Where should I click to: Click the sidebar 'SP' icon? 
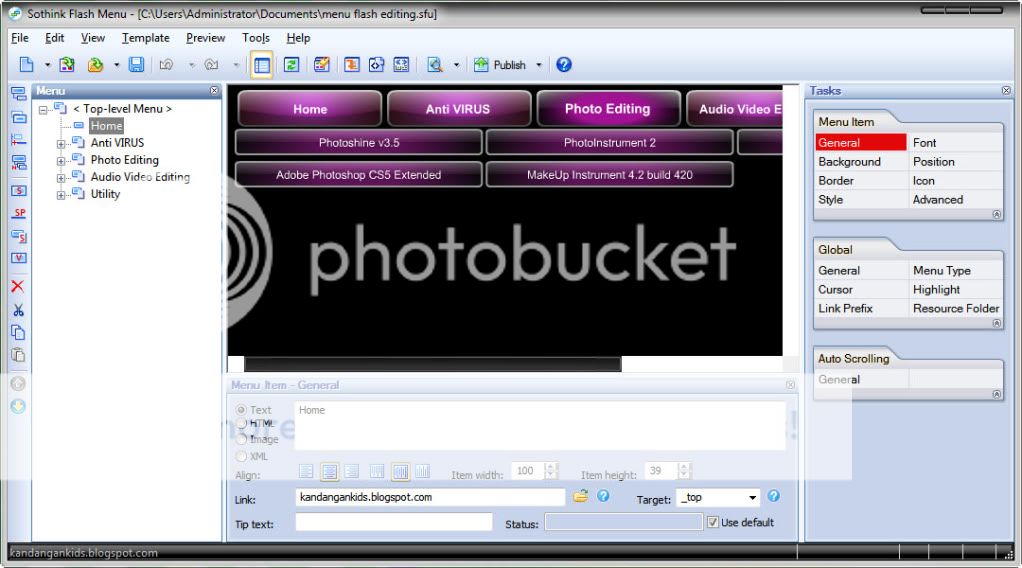(18, 213)
